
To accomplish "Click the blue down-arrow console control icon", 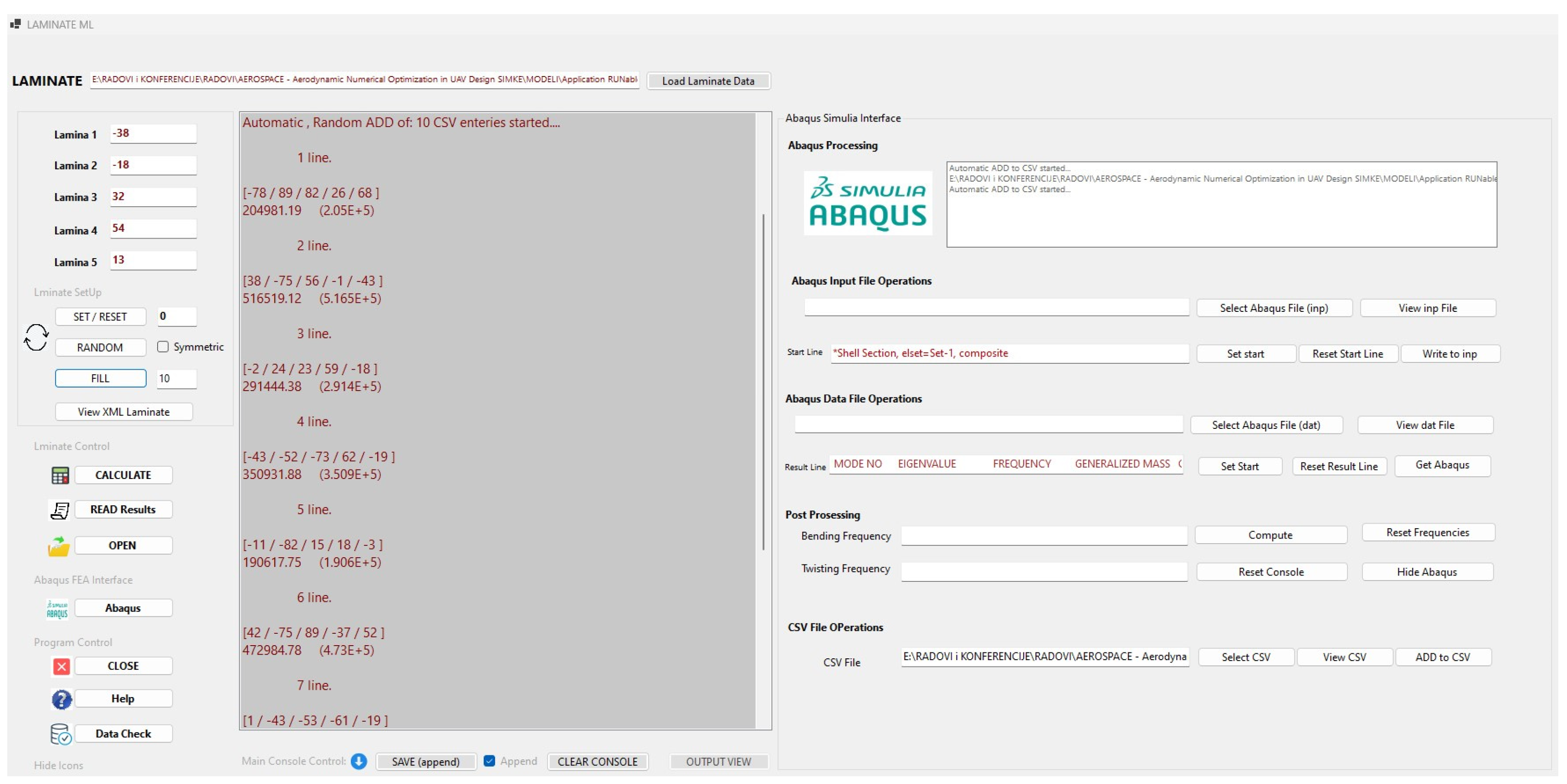I will point(359,762).
